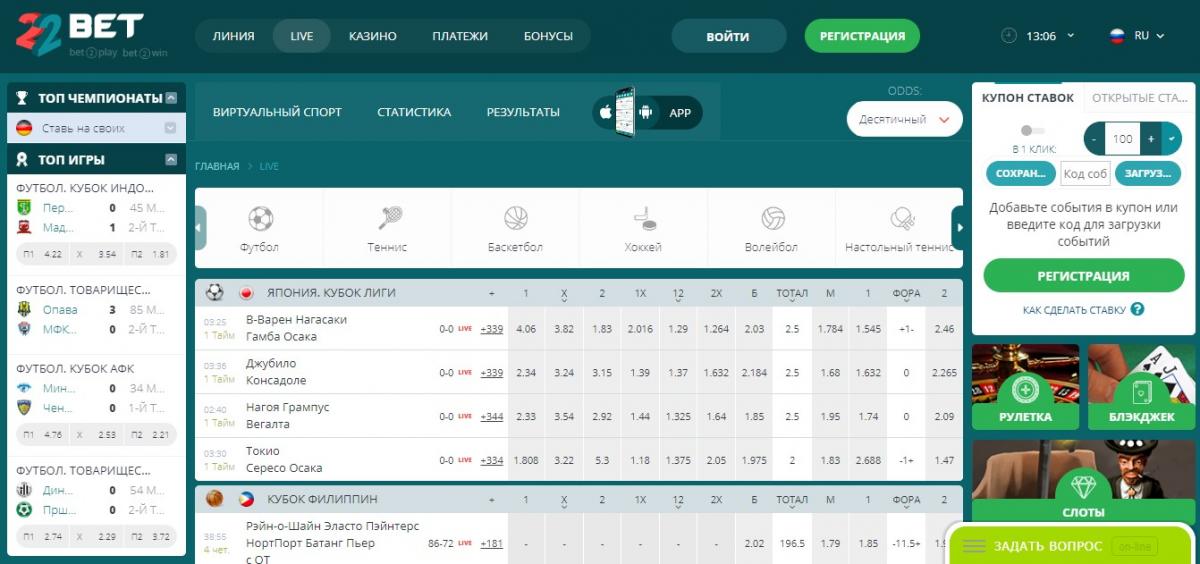1200x564 pixels.
Task: Click the Russian flag language icon
Action: (1117, 36)
